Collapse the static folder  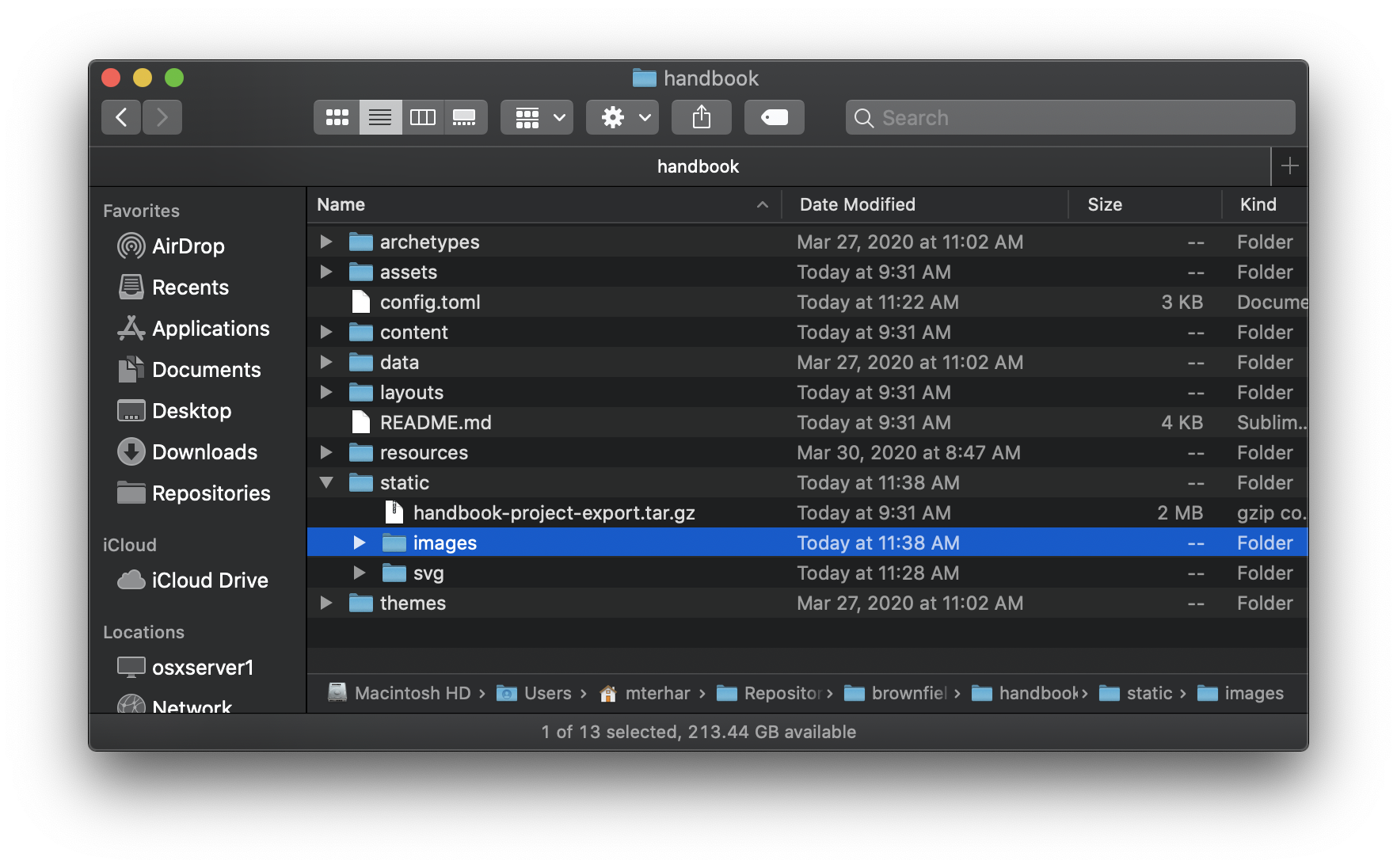(x=325, y=482)
